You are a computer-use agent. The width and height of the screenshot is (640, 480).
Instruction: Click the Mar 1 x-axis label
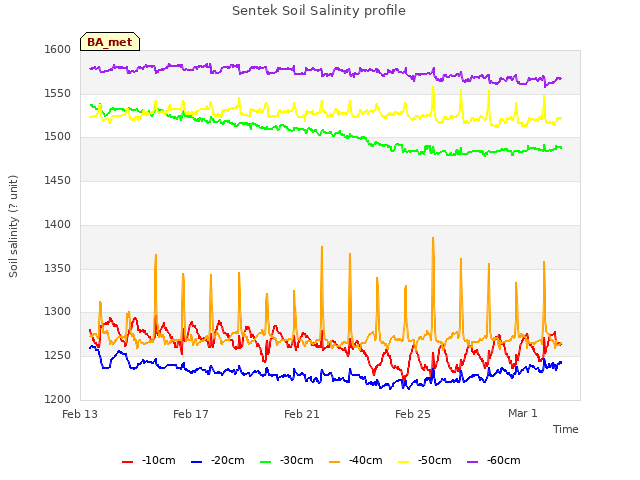522,413
